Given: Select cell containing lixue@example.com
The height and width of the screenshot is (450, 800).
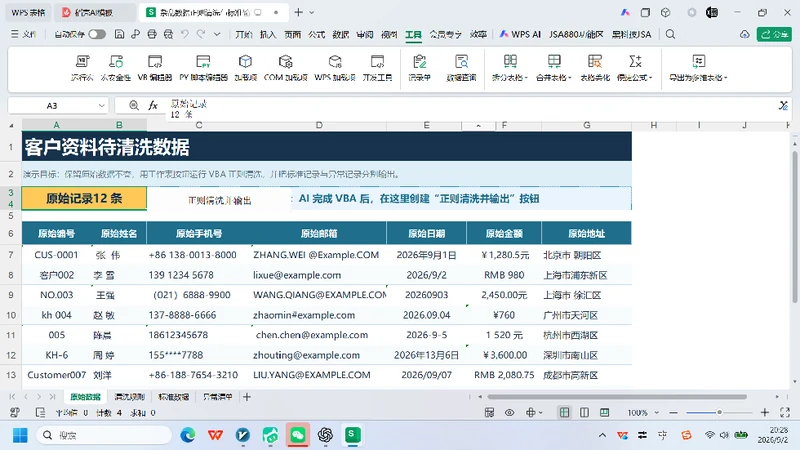Looking at the screenshot, I should pyautogui.click(x=318, y=275).
